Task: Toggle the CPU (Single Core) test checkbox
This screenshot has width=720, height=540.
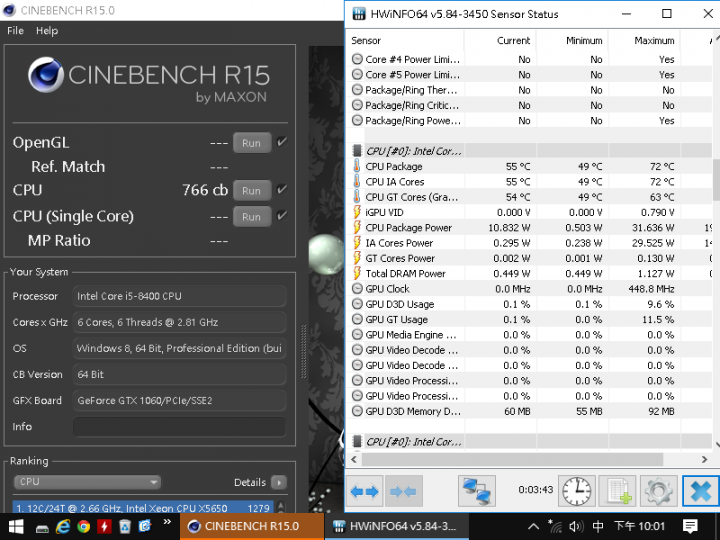Action: [282, 215]
